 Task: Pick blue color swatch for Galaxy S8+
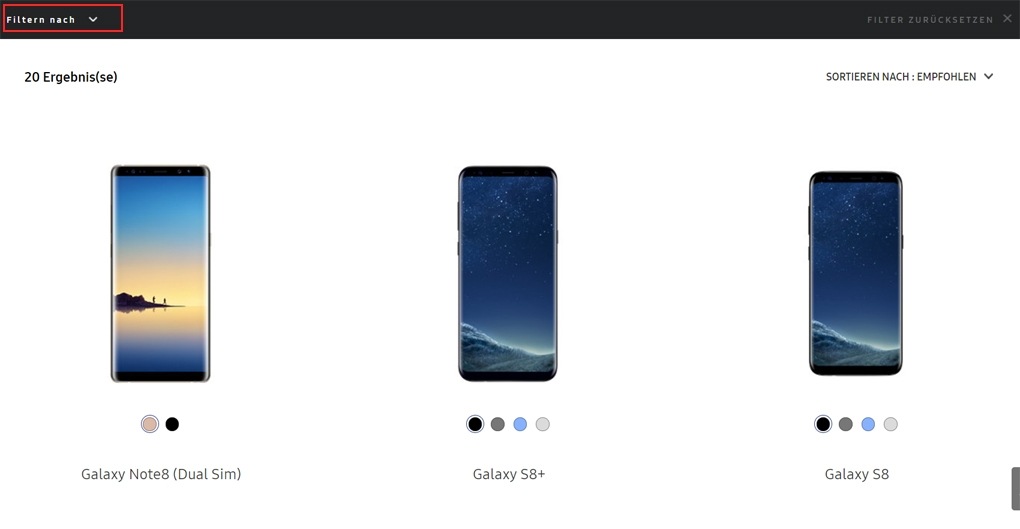coord(520,424)
